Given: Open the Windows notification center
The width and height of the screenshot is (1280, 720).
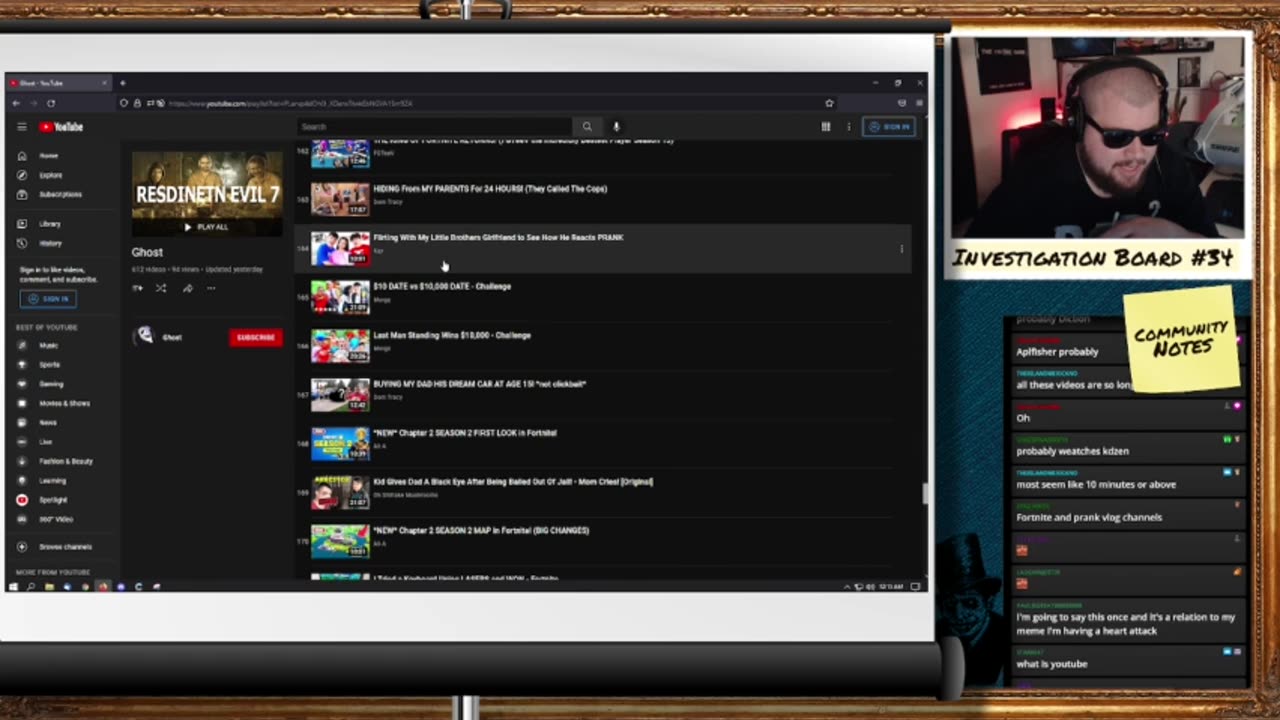Looking at the screenshot, I should 915,587.
